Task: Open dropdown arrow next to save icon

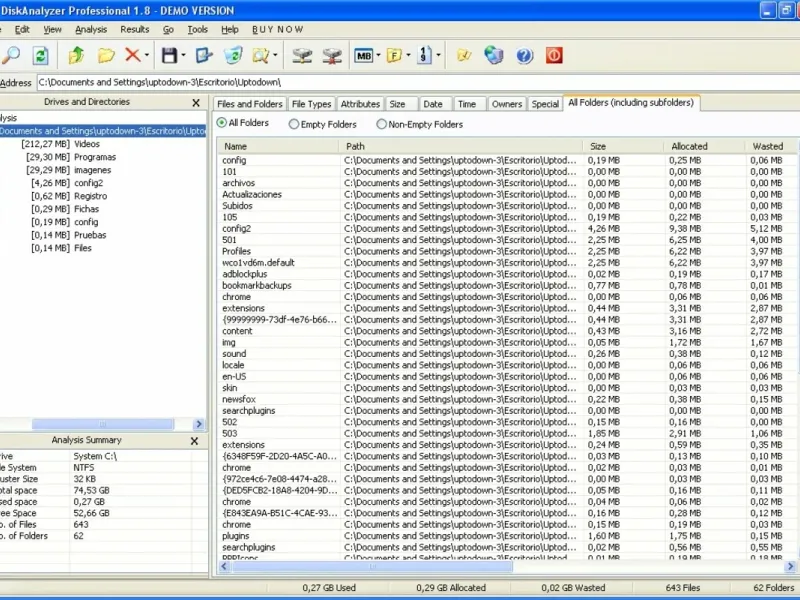Action: [x=184, y=56]
